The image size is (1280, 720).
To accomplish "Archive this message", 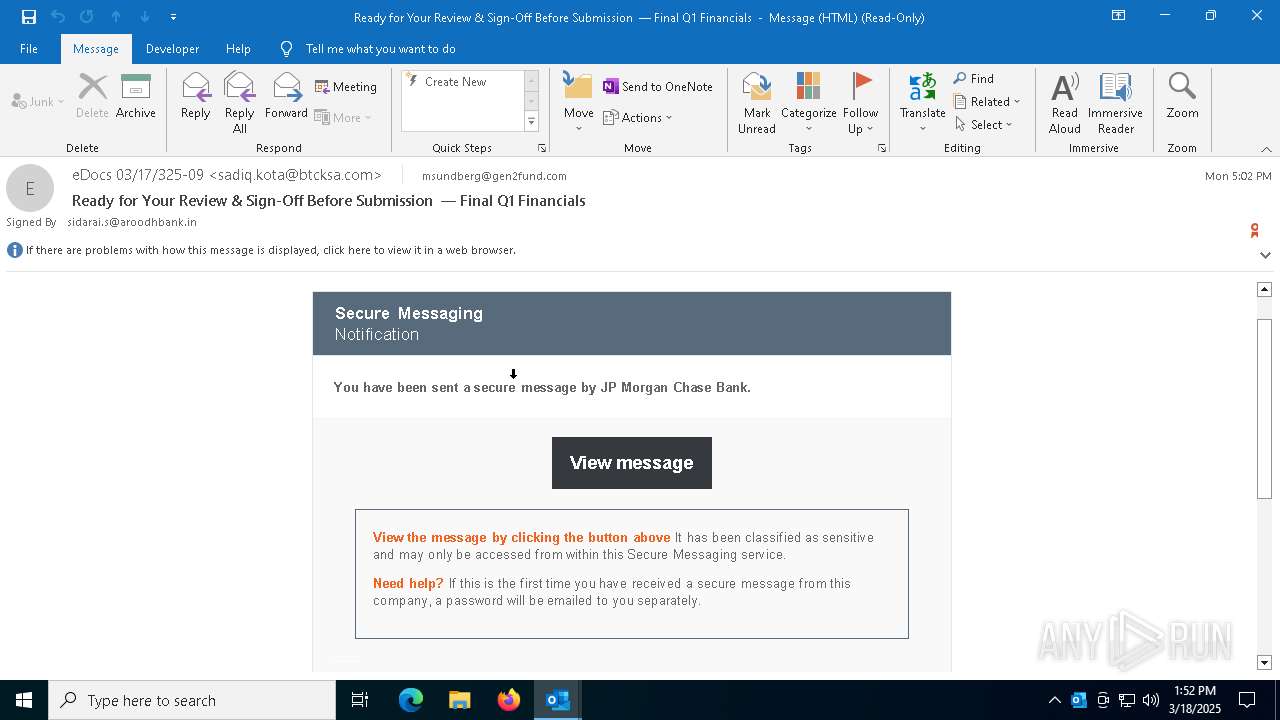I will 136,97.
